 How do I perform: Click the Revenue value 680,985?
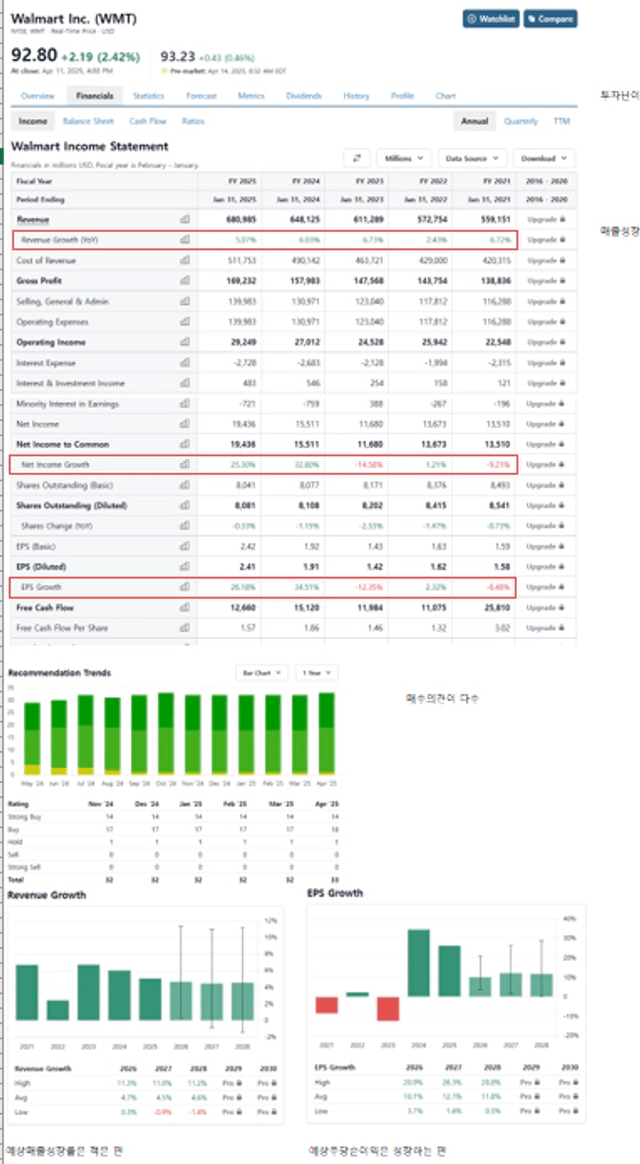242,220
